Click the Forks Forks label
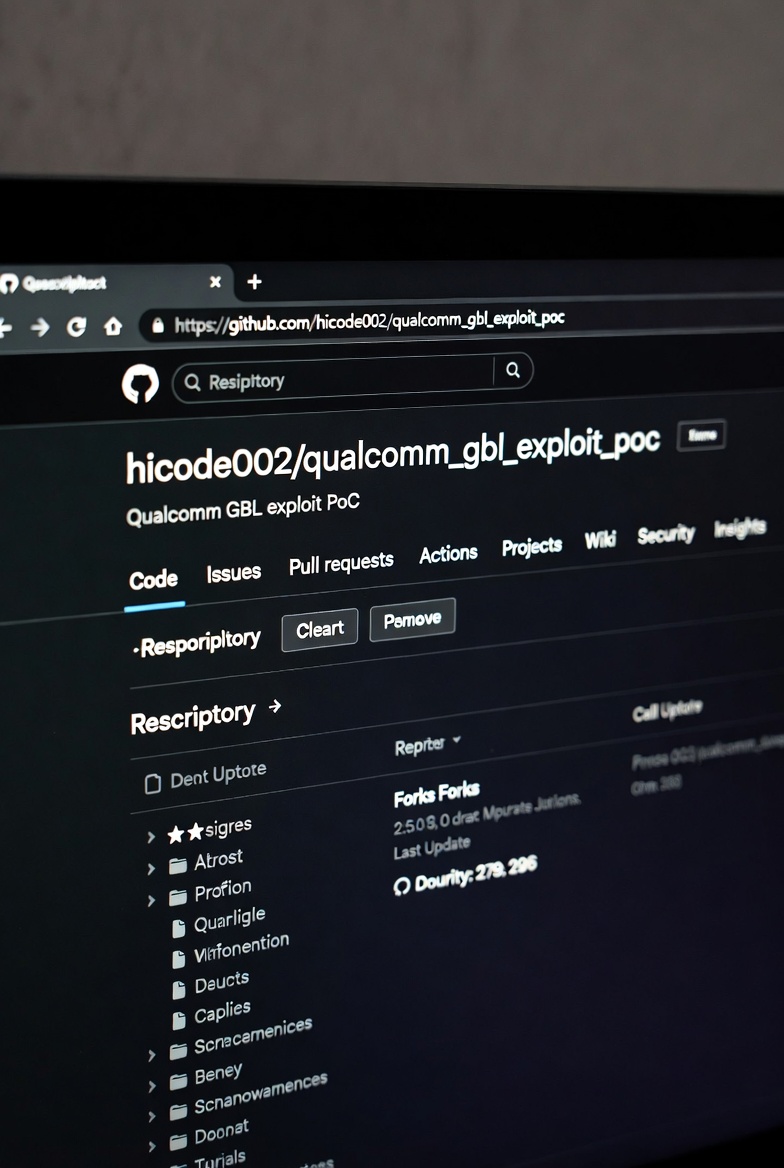784x1168 pixels. 436,796
